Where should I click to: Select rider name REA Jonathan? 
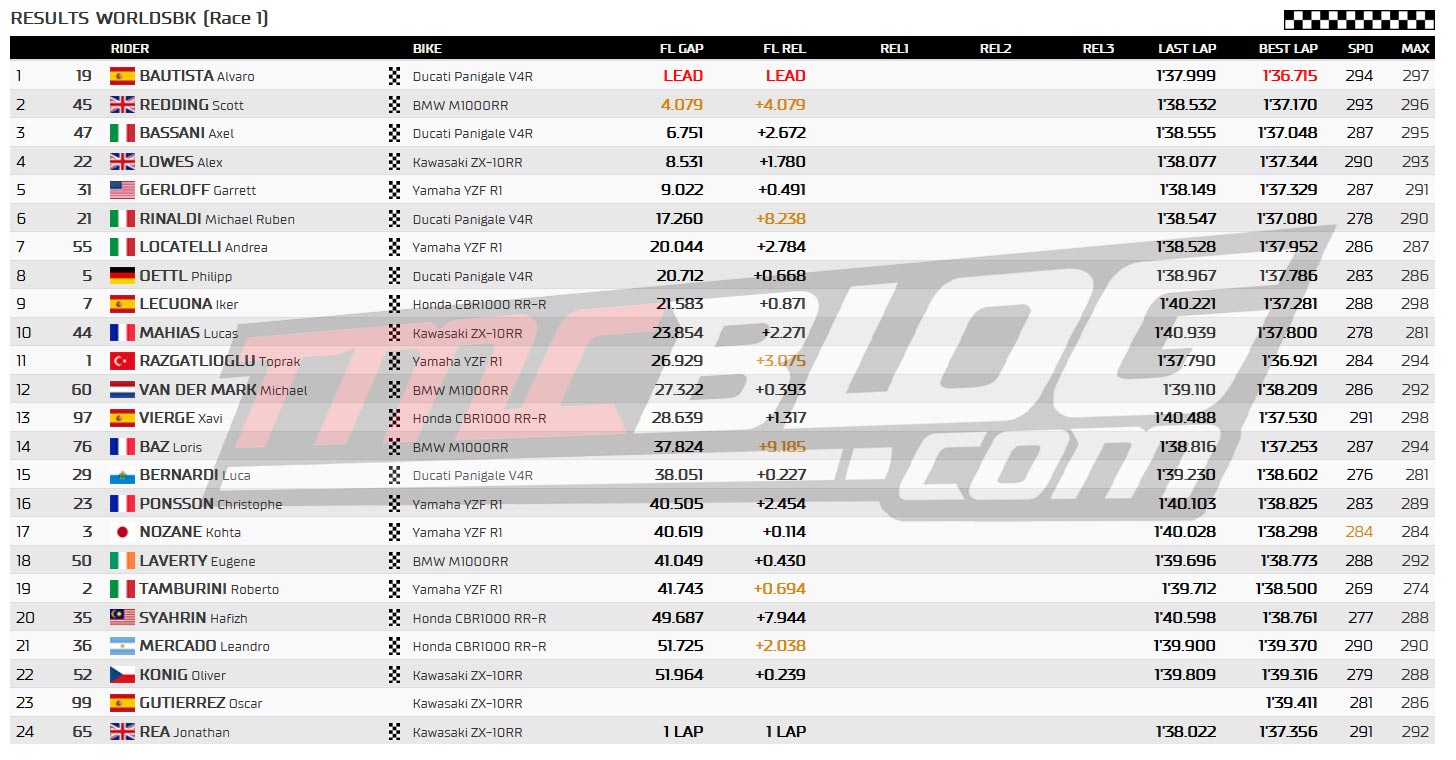coord(184,732)
